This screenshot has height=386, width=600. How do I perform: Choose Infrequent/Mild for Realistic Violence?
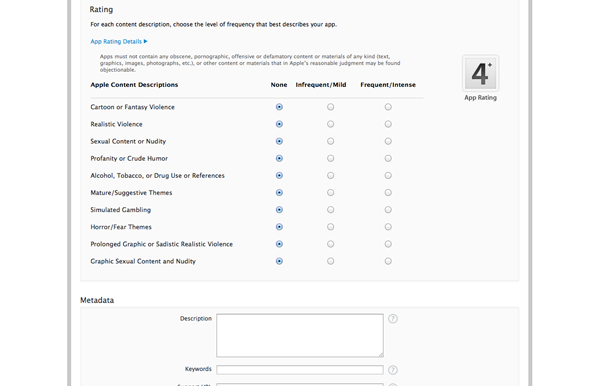(x=331, y=124)
